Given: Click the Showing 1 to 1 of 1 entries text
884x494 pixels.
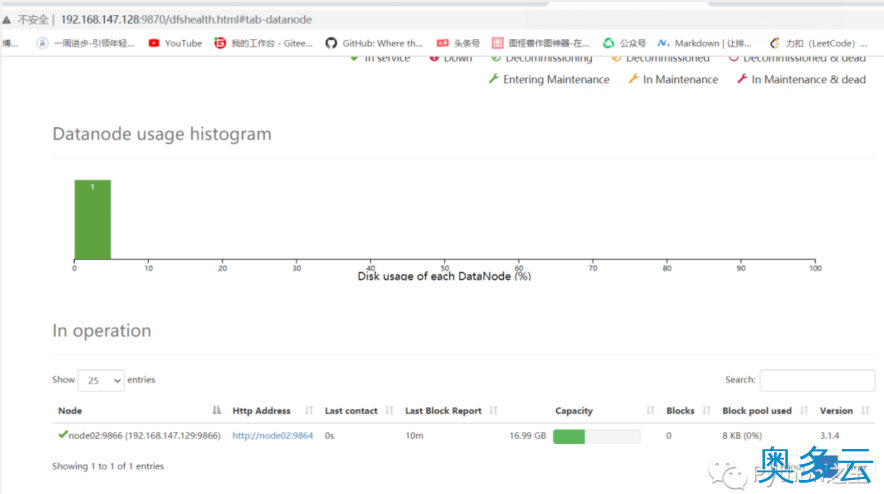Looking at the screenshot, I should tap(108, 466).
